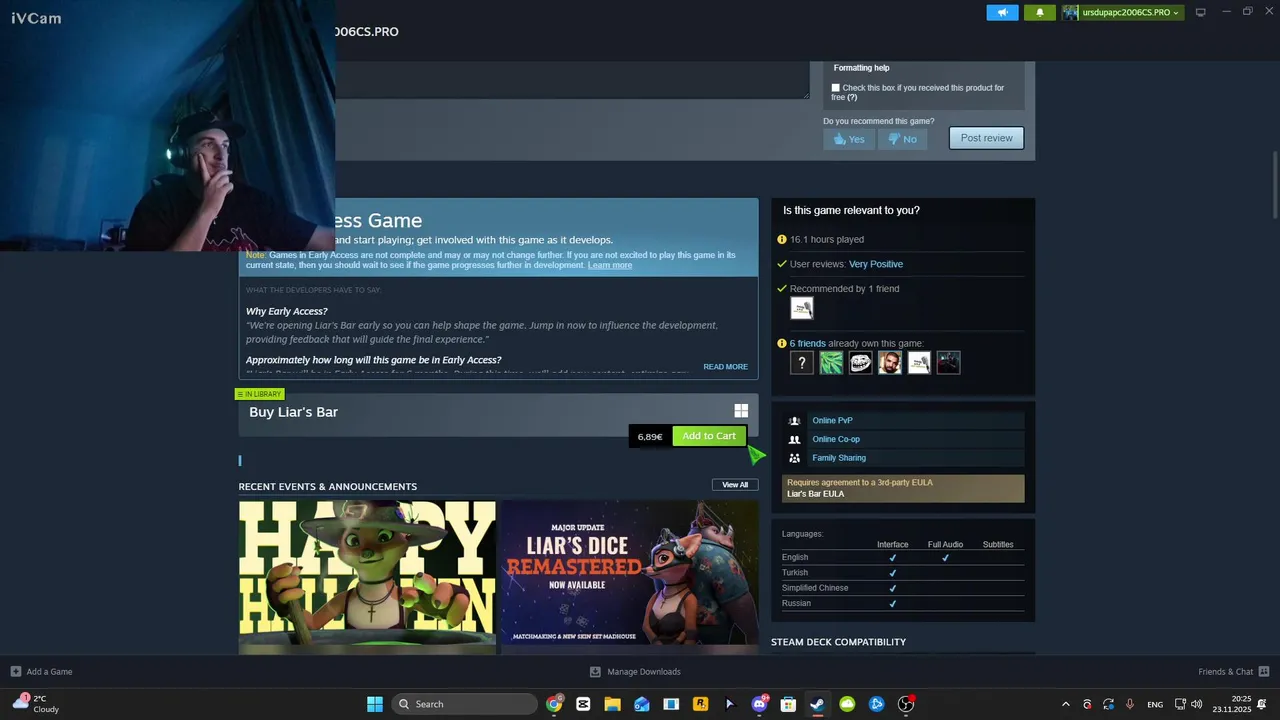Image resolution: width=1280 pixels, height=720 pixels.
Task: Open Google Chrome from the taskbar
Action: (x=554, y=704)
